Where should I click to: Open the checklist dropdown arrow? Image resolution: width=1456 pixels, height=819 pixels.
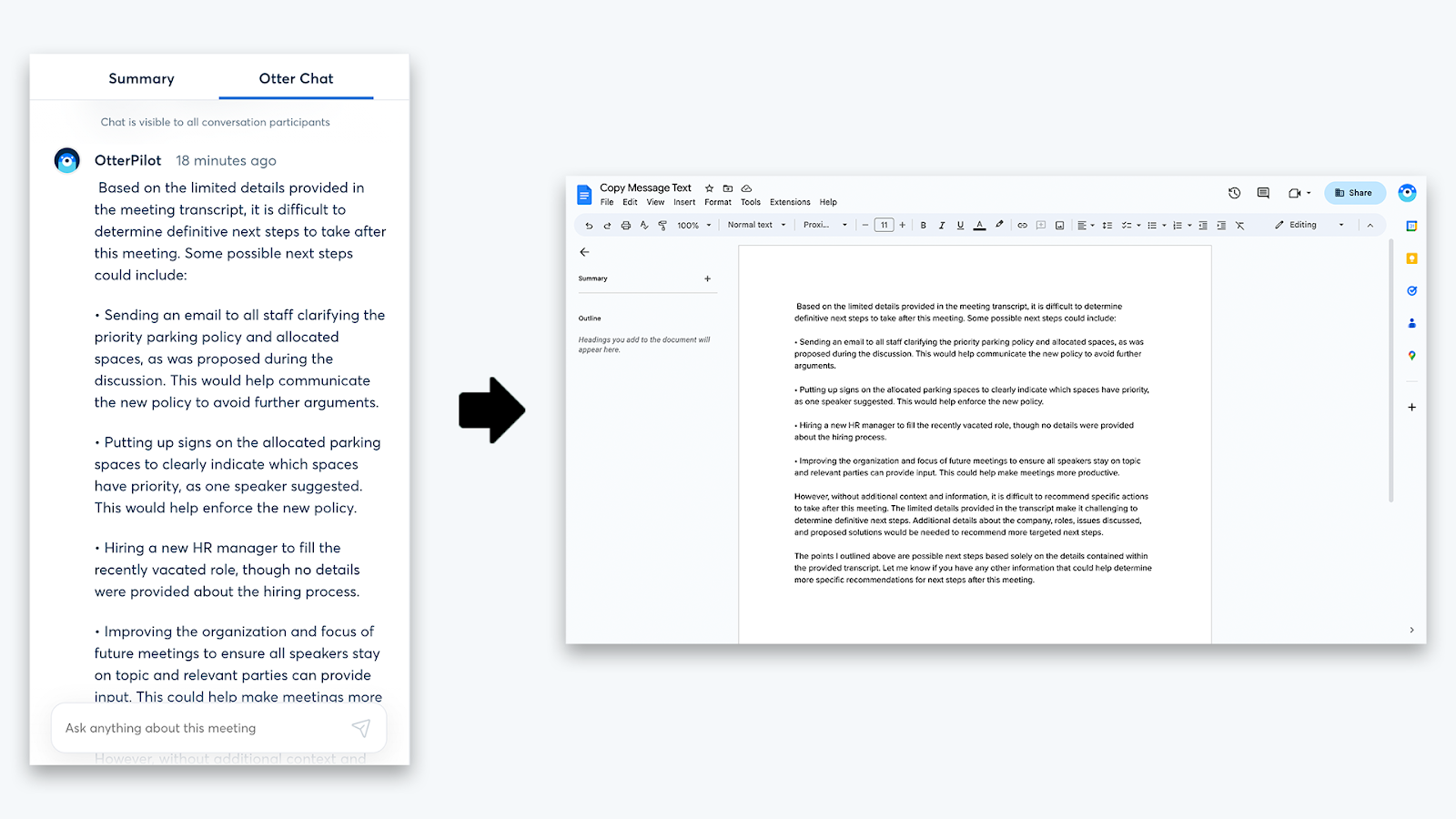tap(1138, 225)
